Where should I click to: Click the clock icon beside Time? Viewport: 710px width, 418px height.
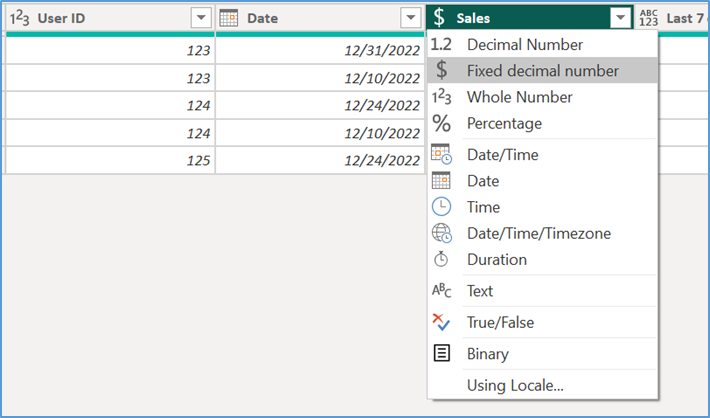(441, 207)
